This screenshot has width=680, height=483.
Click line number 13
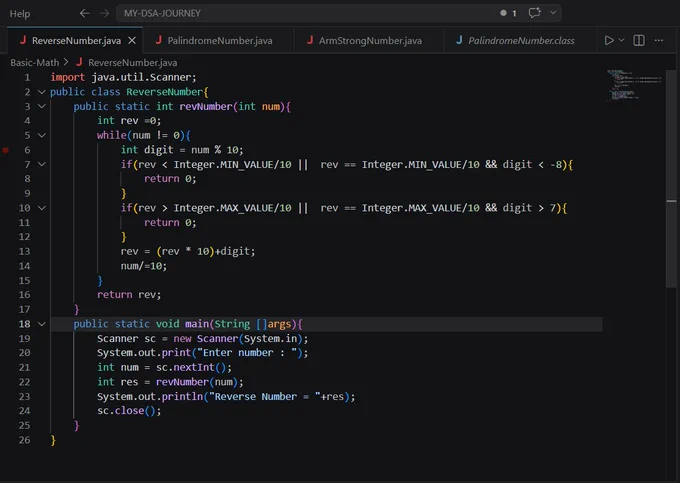pyautogui.click(x=24, y=251)
